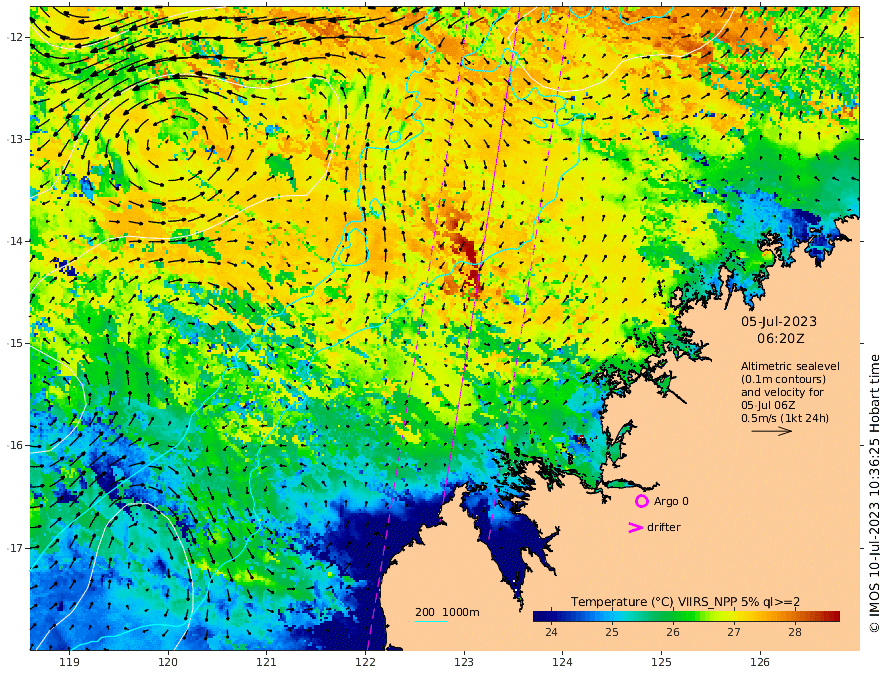Click latitude axis label -15

click(x=15, y=343)
